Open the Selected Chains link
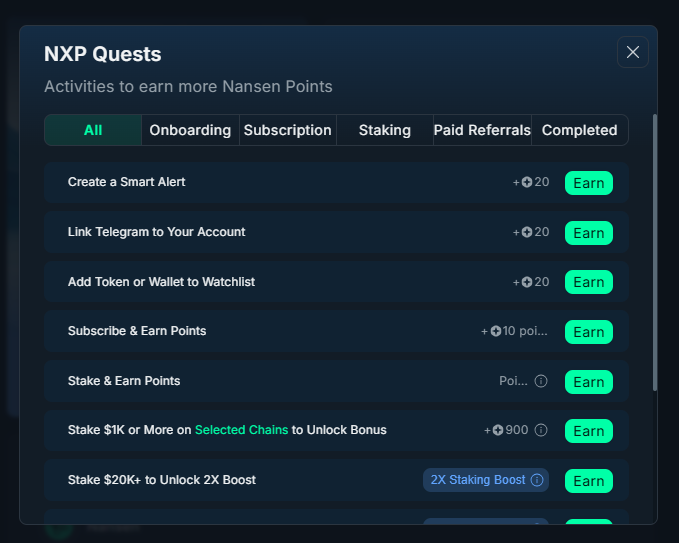 (x=241, y=430)
